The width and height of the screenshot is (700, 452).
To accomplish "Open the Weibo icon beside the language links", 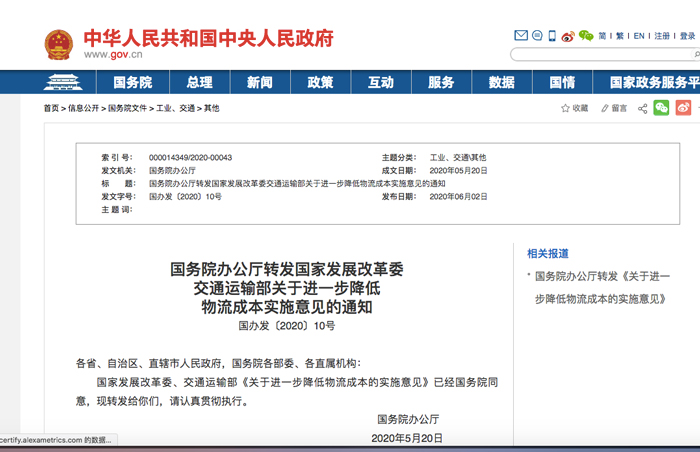I will click(568, 36).
